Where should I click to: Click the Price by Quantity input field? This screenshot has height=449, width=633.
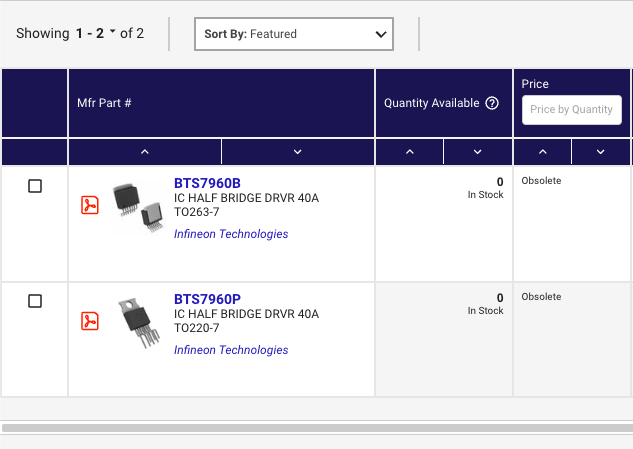click(572, 109)
